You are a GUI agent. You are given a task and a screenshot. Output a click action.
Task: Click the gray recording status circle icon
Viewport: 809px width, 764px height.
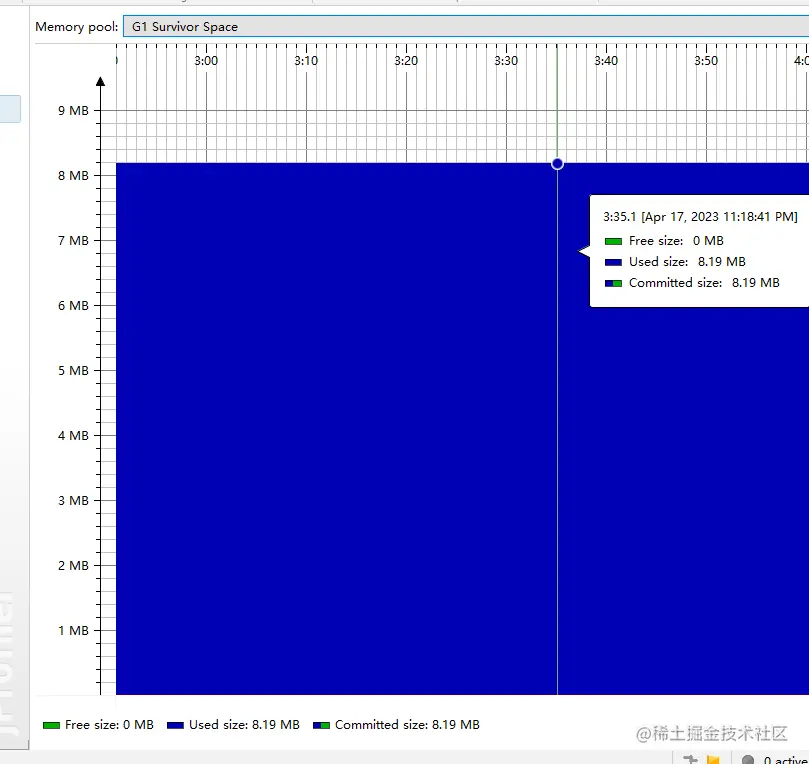747,760
